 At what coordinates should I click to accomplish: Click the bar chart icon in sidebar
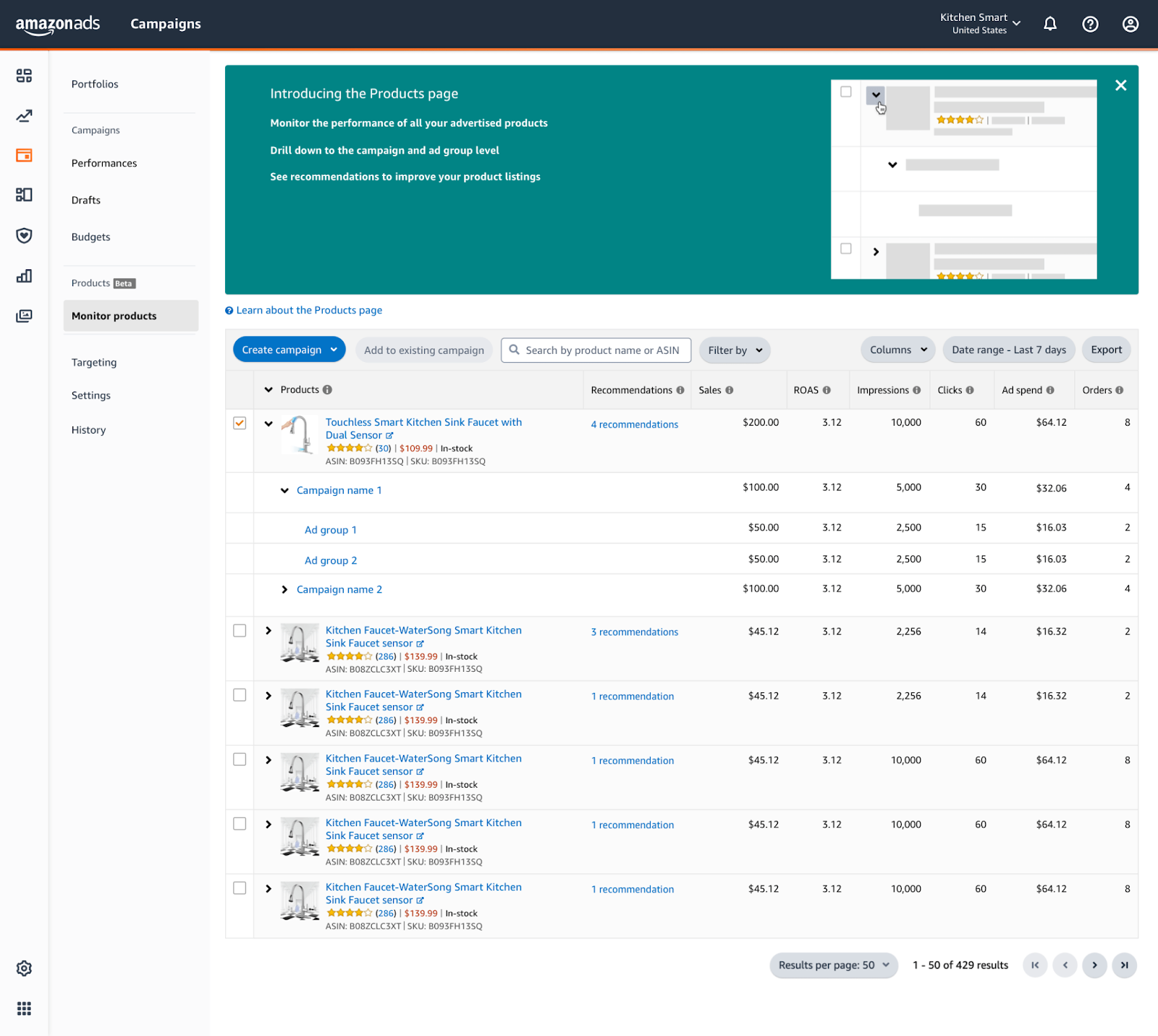(x=24, y=276)
